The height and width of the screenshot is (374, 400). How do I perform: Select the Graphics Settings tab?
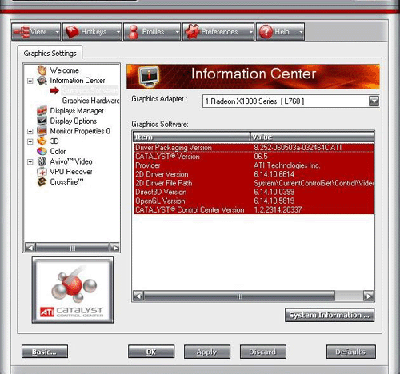pos(50,53)
